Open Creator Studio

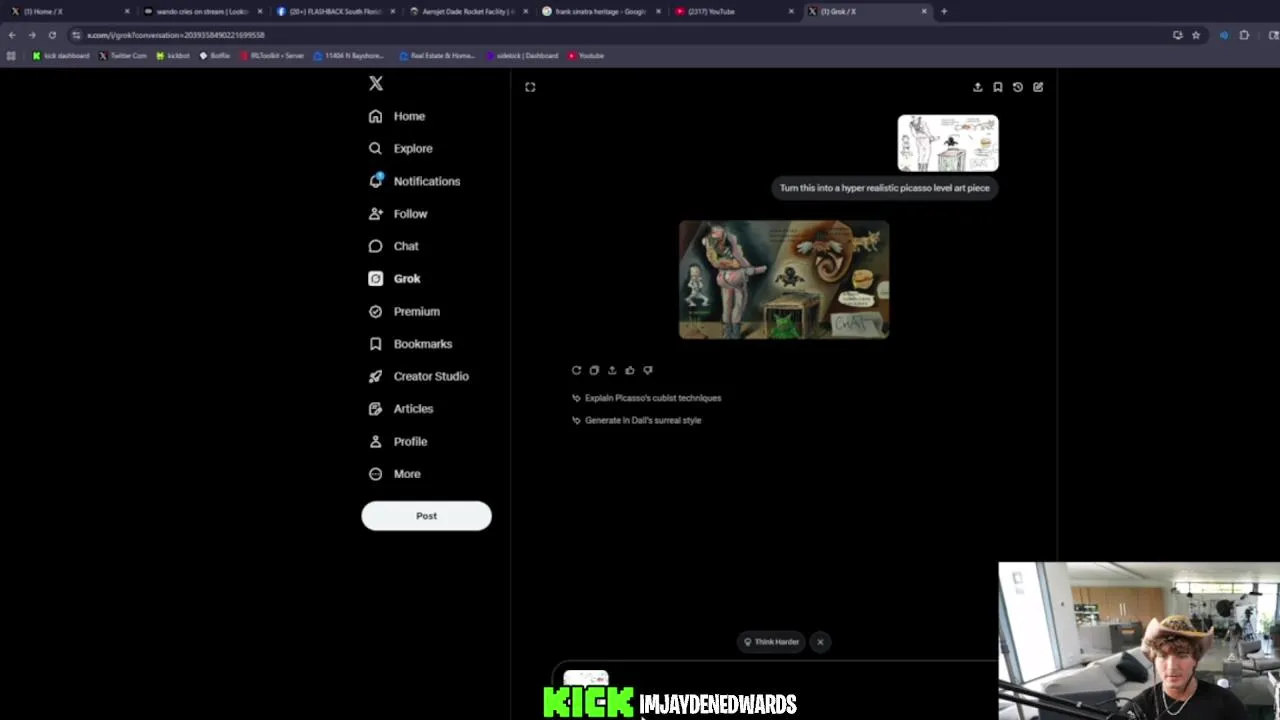(x=418, y=376)
